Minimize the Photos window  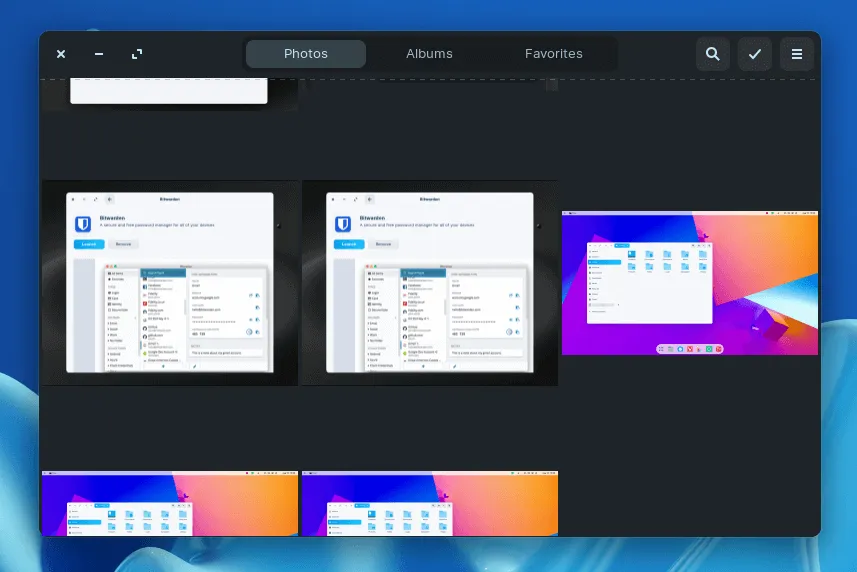coord(99,54)
